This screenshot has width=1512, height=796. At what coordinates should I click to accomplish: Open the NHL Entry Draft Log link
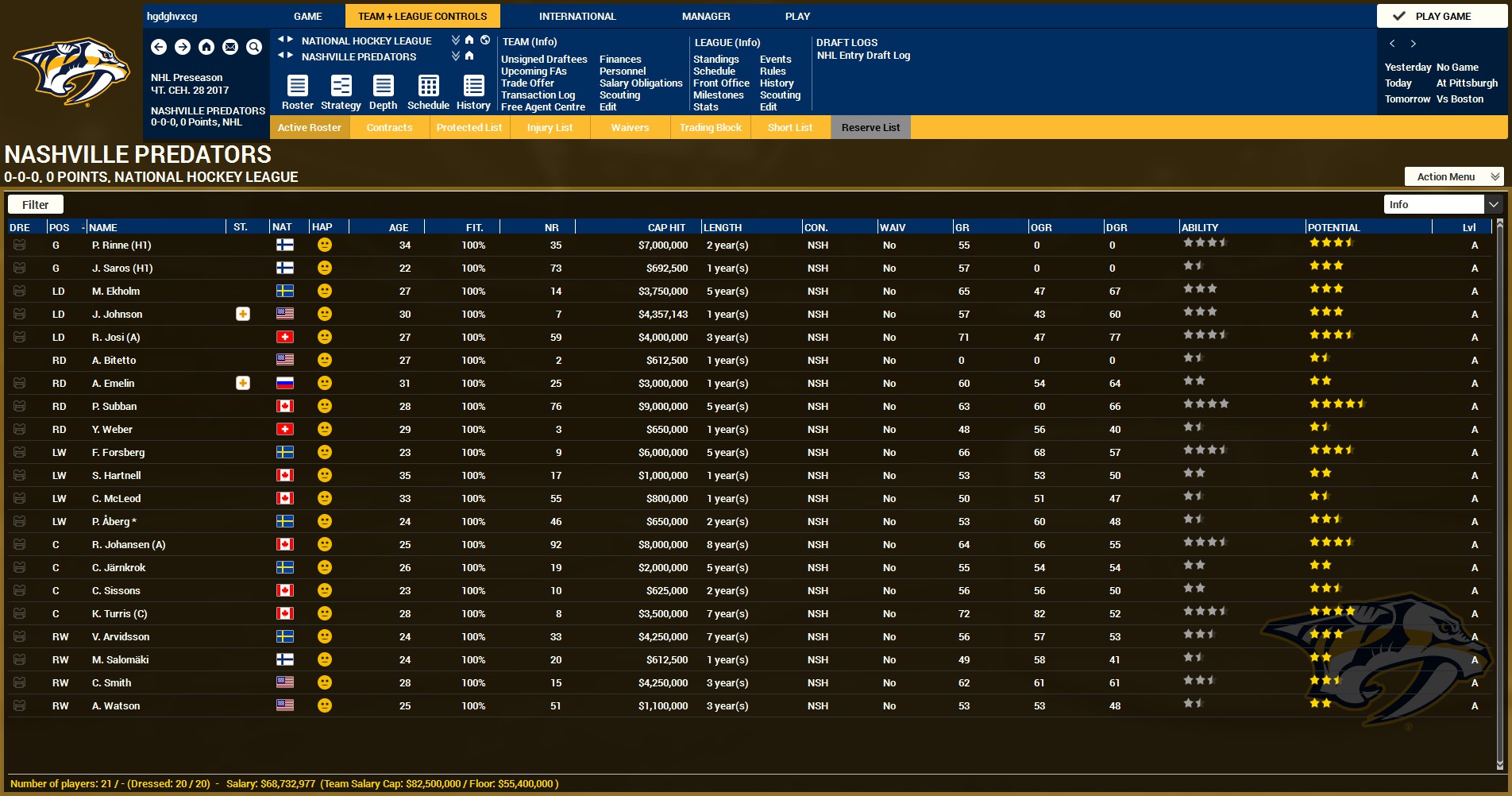click(x=863, y=56)
